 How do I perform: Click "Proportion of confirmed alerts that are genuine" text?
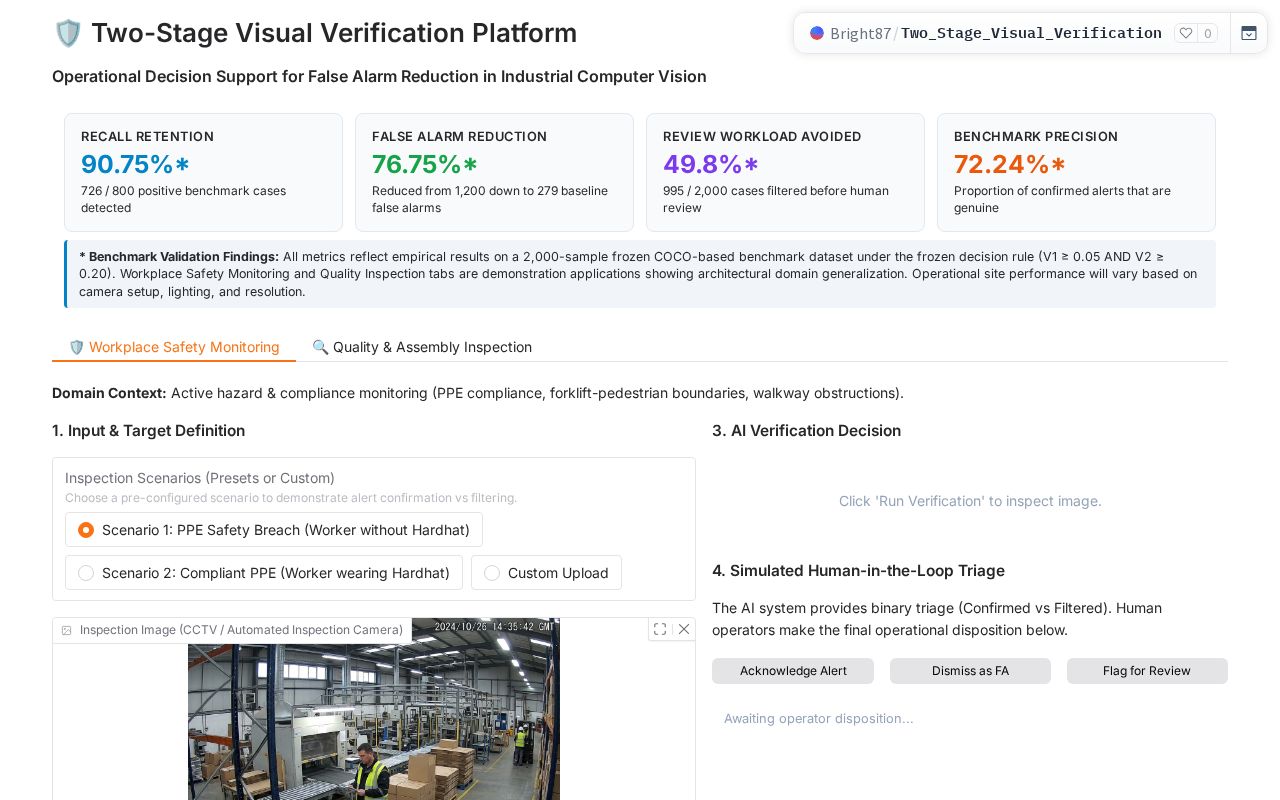tap(1062, 199)
